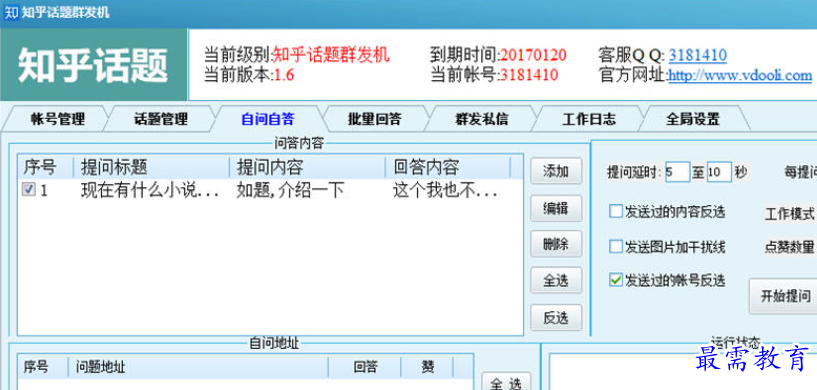Switch to the 话题管理 tab
The image size is (817, 390).
point(161,119)
